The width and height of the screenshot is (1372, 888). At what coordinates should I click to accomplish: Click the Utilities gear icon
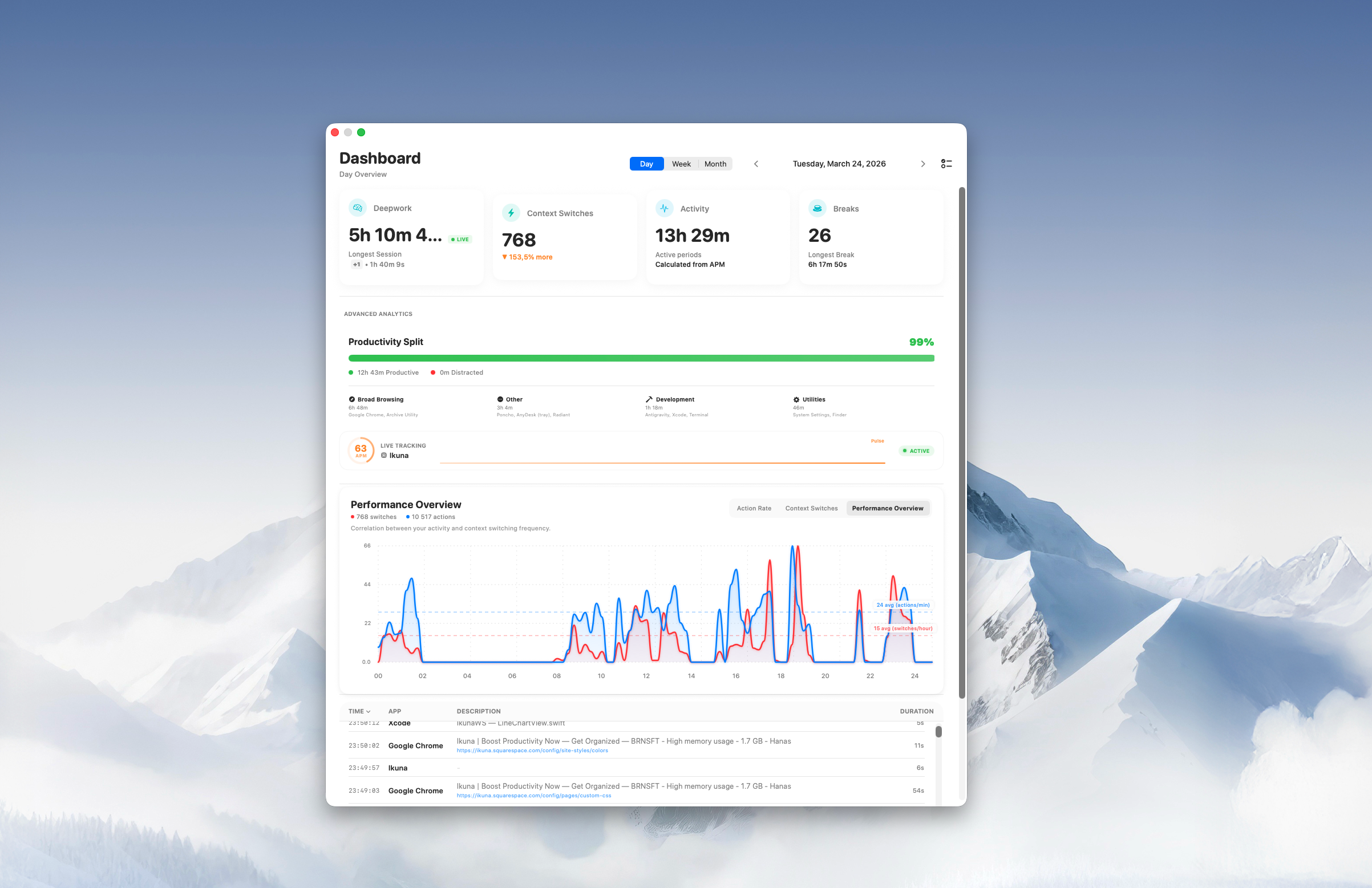point(796,399)
